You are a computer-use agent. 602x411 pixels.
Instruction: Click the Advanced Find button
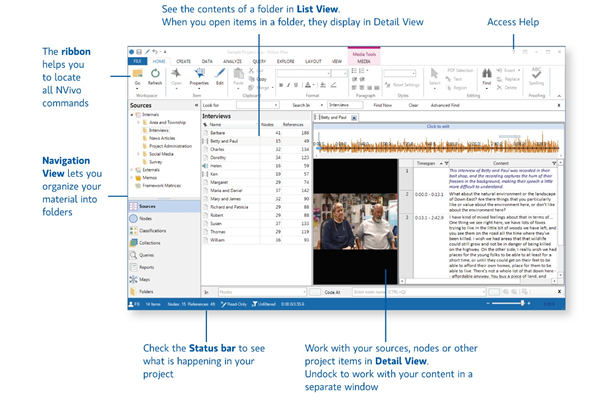click(x=445, y=105)
